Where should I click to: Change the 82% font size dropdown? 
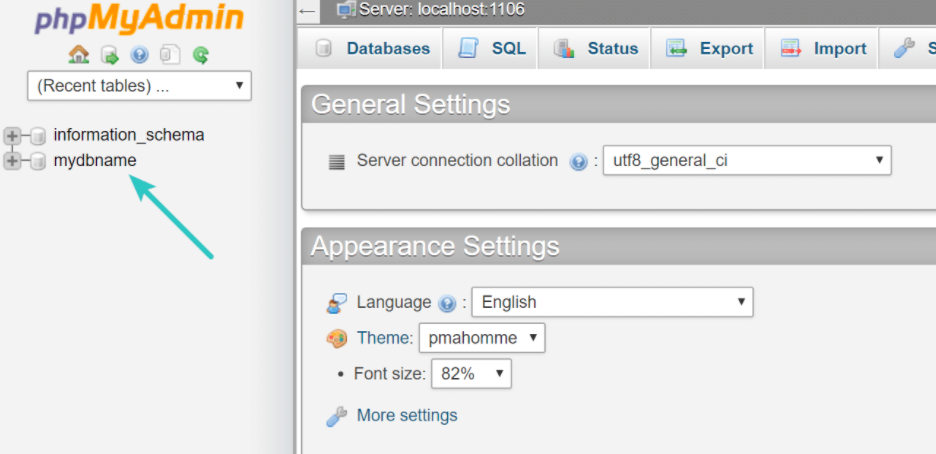click(x=472, y=374)
